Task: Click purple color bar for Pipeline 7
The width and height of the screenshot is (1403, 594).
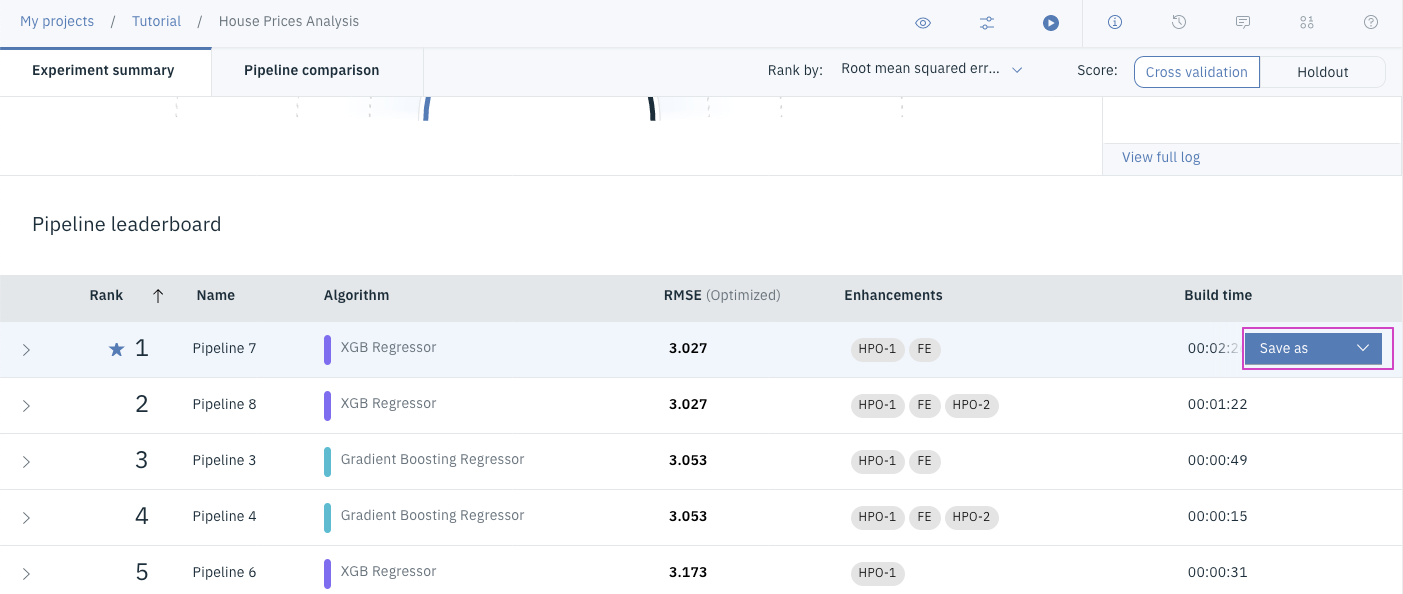Action: (x=327, y=349)
